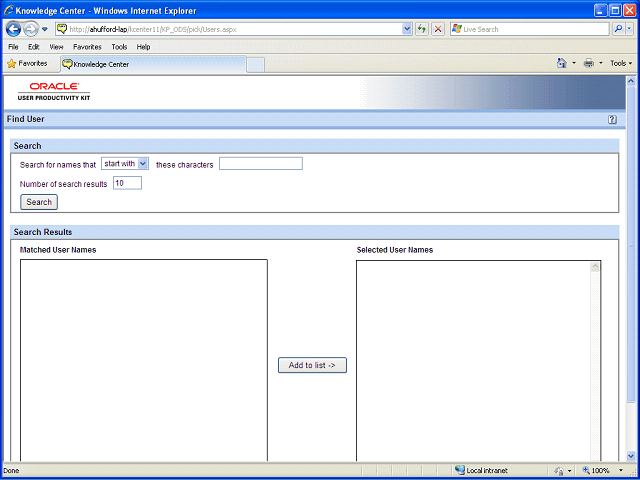Click the Matched User Names list box
Image resolution: width=640 pixels, height=480 pixels.
(x=144, y=360)
